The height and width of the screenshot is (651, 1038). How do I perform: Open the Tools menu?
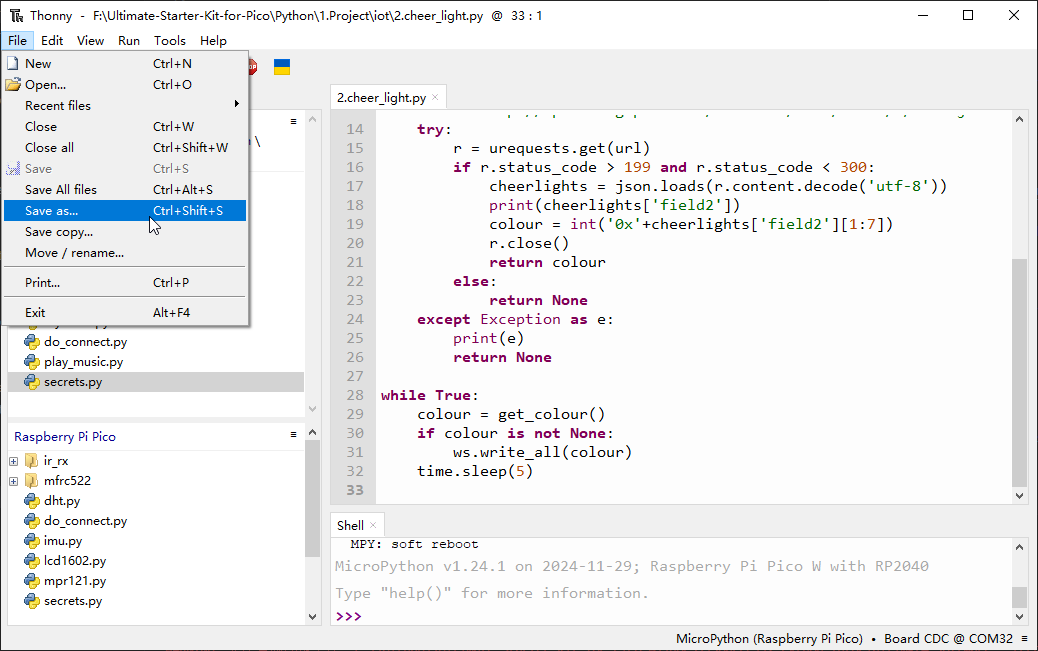pyautogui.click(x=169, y=40)
